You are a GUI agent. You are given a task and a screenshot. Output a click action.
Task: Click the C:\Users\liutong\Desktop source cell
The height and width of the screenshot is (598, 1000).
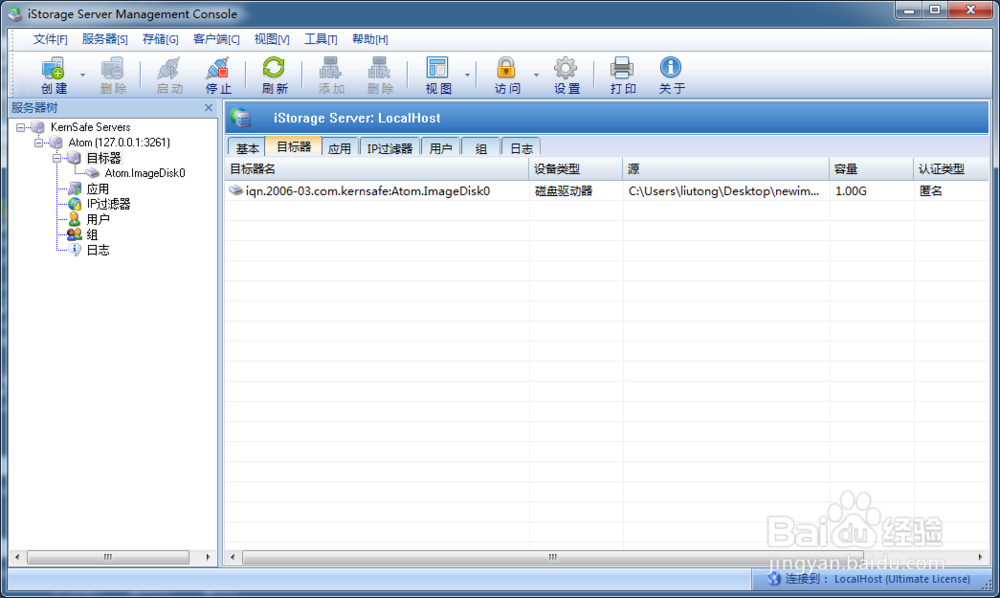coord(724,191)
